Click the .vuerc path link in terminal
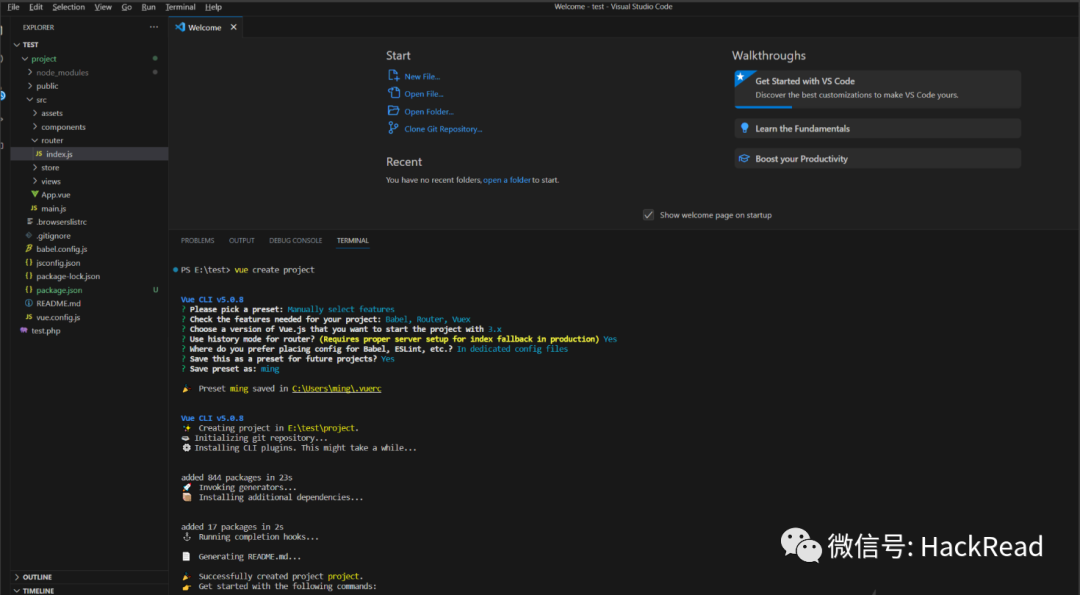1080x595 pixels. point(337,388)
